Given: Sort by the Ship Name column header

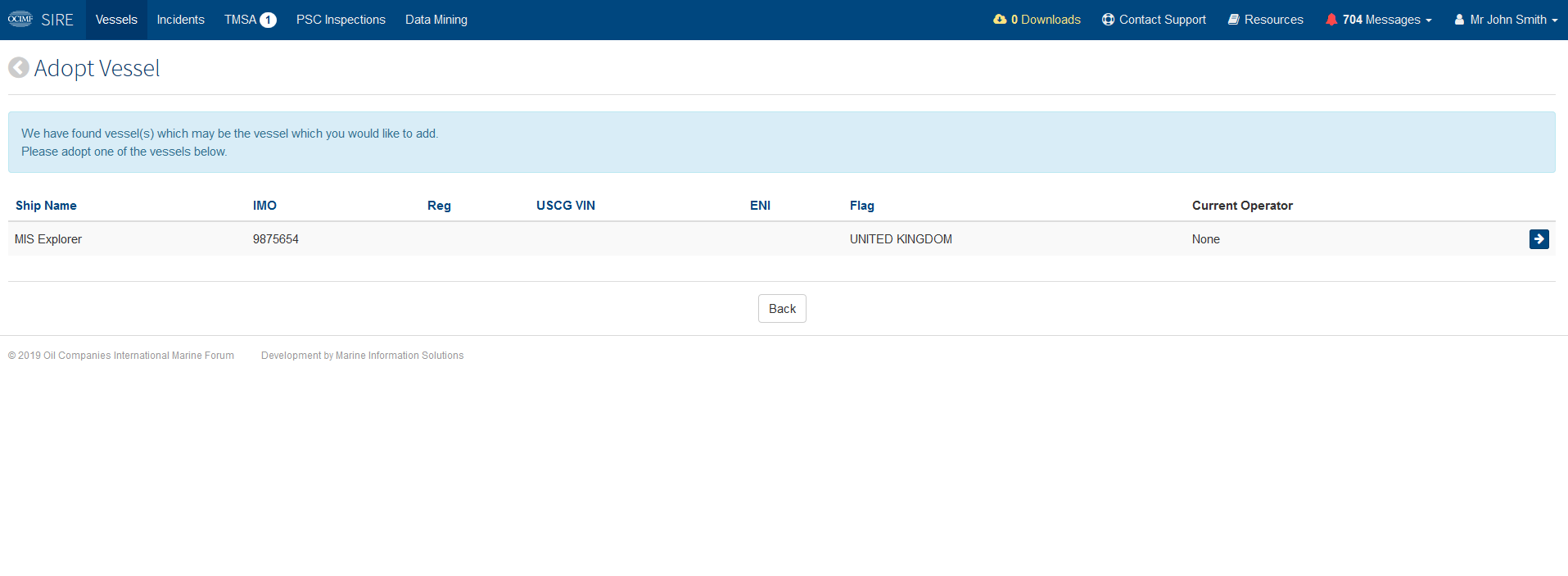Looking at the screenshot, I should tap(46, 206).
